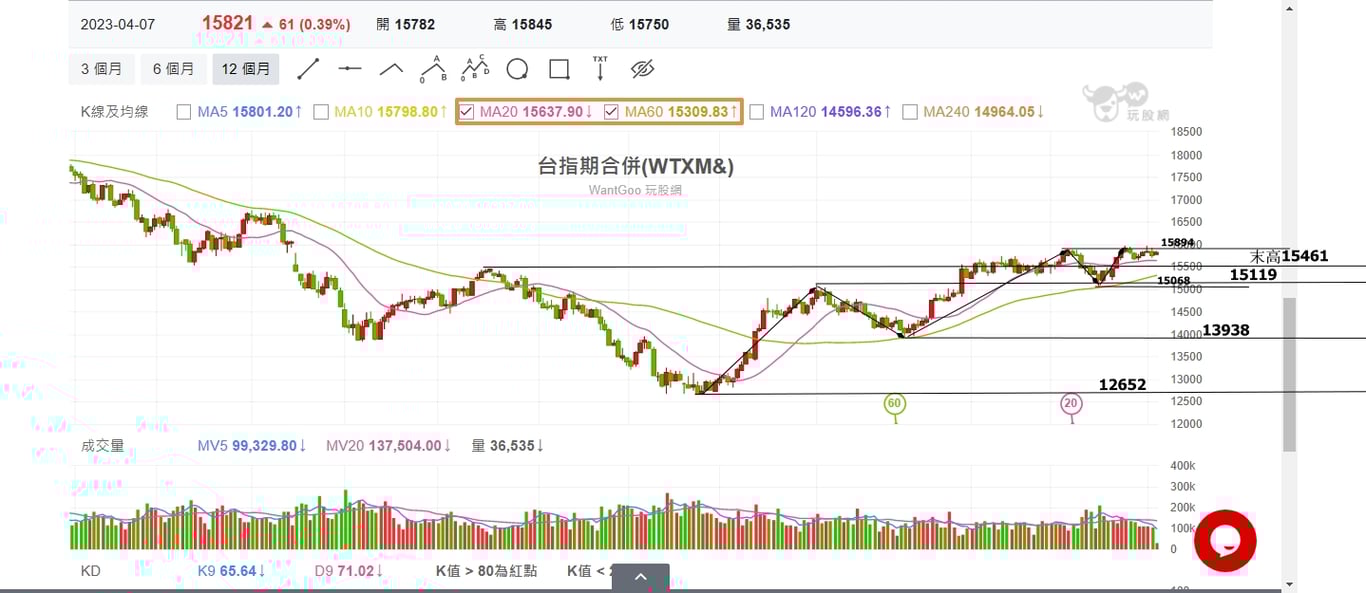Expand the collapsed panel with the up chevron
The width and height of the screenshot is (1366, 593).
pos(641,577)
